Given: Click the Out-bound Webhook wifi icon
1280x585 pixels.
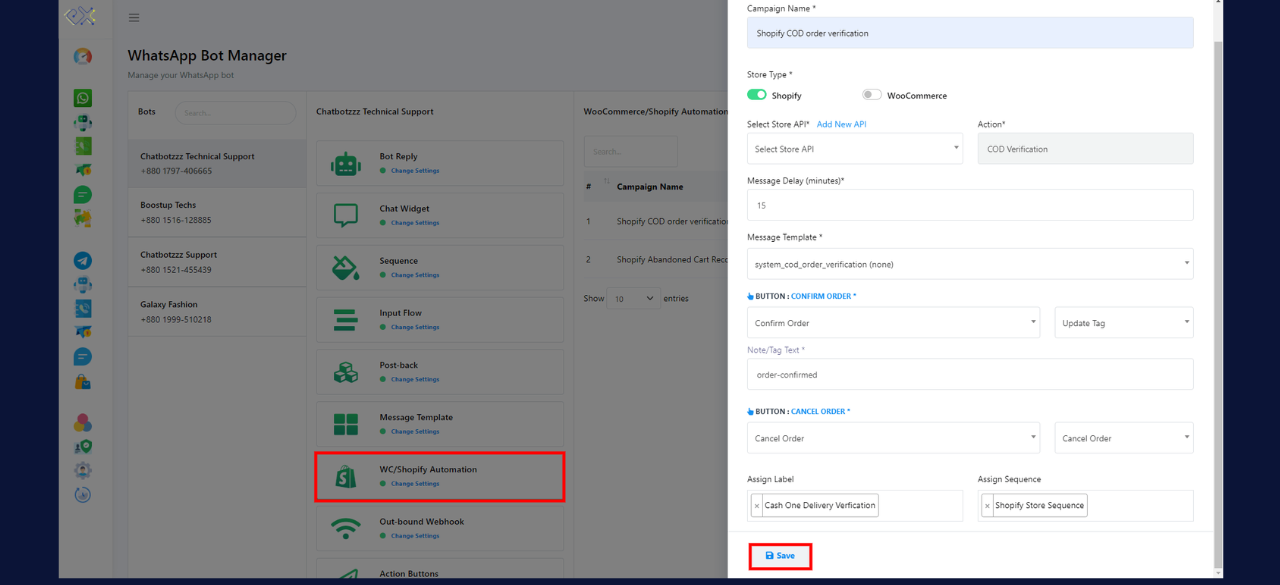Looking at the screenshot, I should coord(346,528).
